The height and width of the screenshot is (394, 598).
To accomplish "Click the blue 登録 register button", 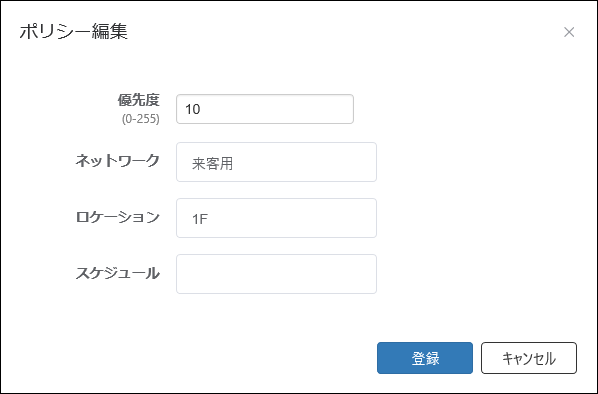I will pyautogui.click(x=425, y=358).
